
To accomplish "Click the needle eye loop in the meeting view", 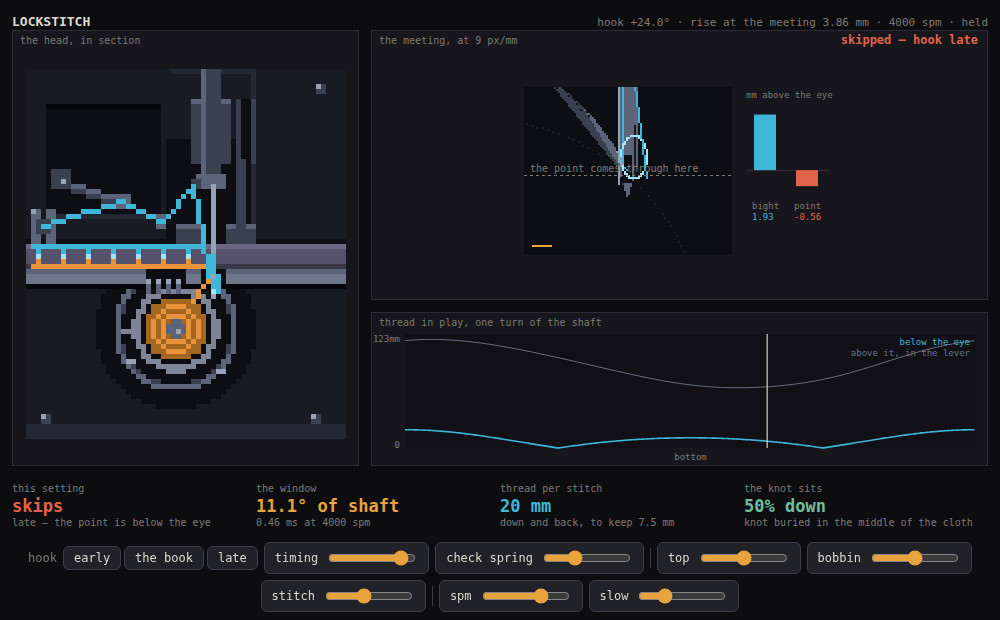I will (x=634, y=157).
